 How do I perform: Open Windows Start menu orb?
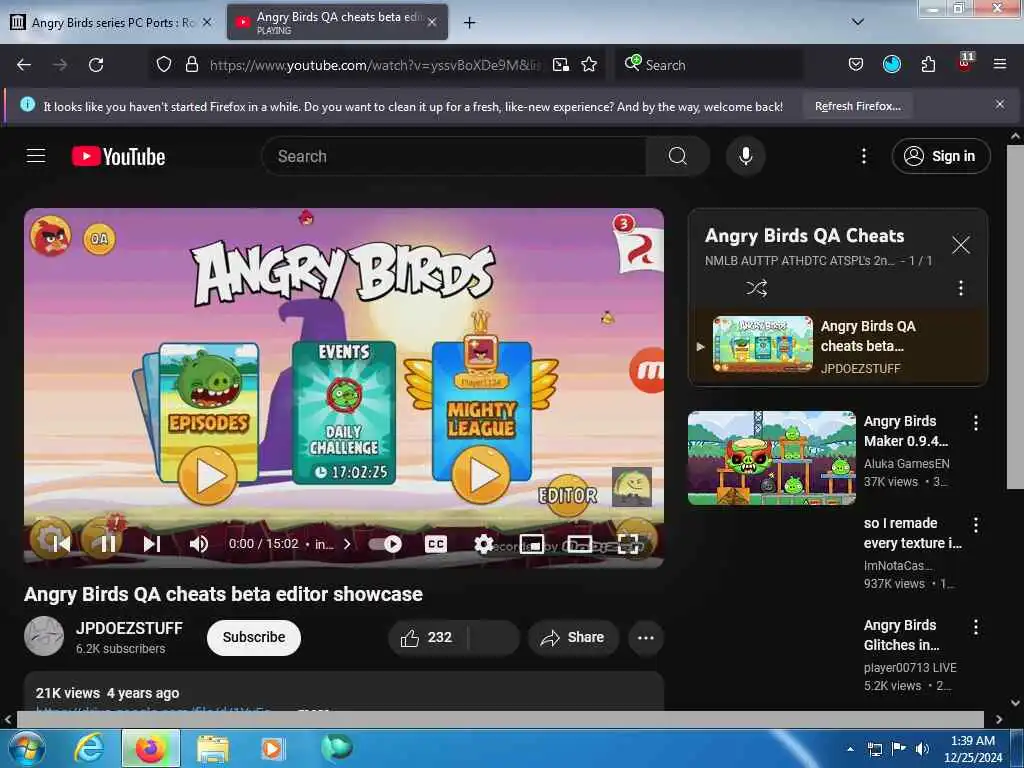tap(25, 748)
